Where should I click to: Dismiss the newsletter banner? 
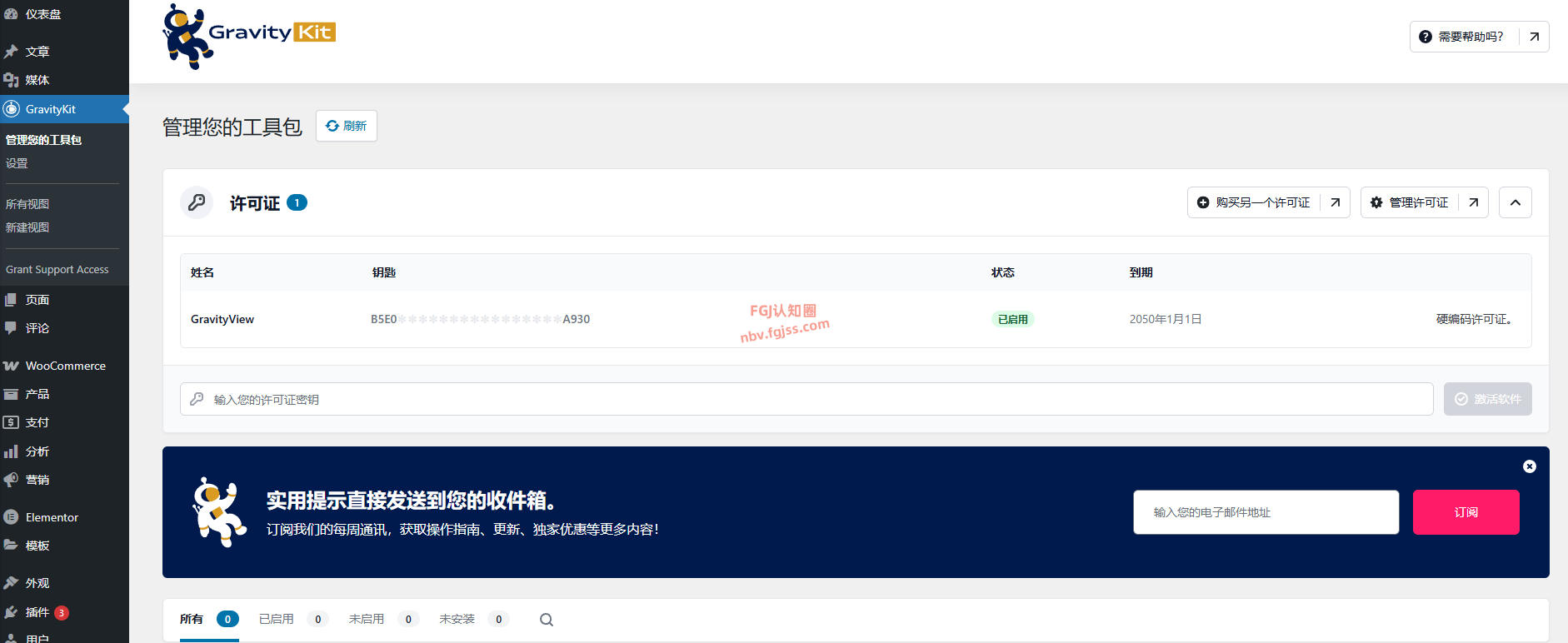1529,466
